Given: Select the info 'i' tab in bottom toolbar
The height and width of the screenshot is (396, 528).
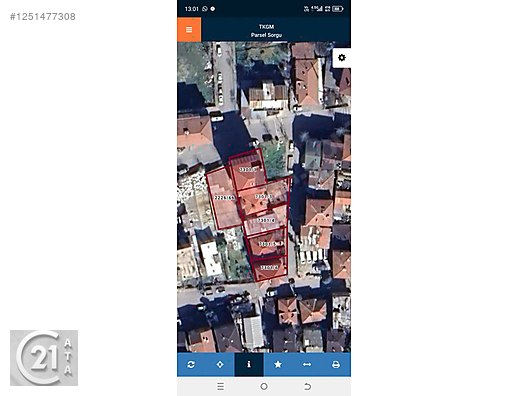Looking at the screenshot, I should click(249, 364).
